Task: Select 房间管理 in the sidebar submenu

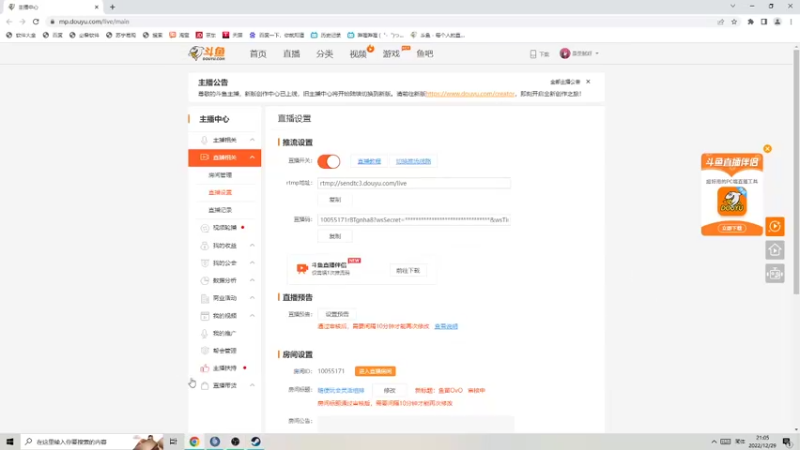Action: 220,175
